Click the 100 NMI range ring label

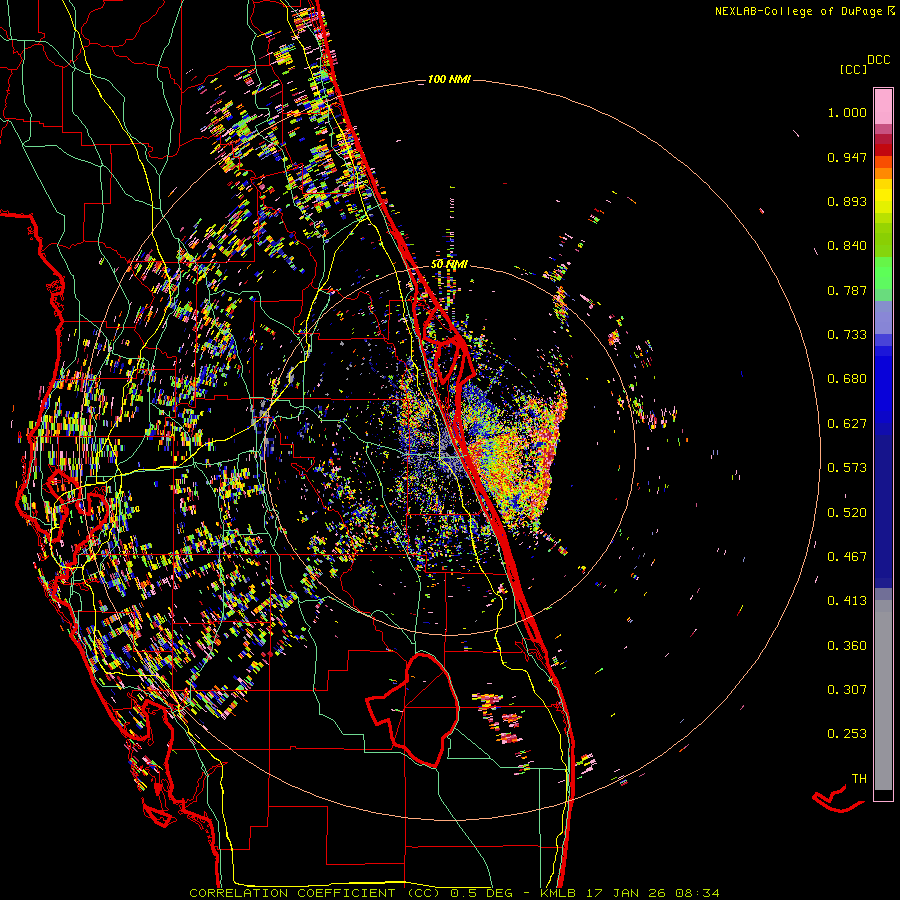448,79
